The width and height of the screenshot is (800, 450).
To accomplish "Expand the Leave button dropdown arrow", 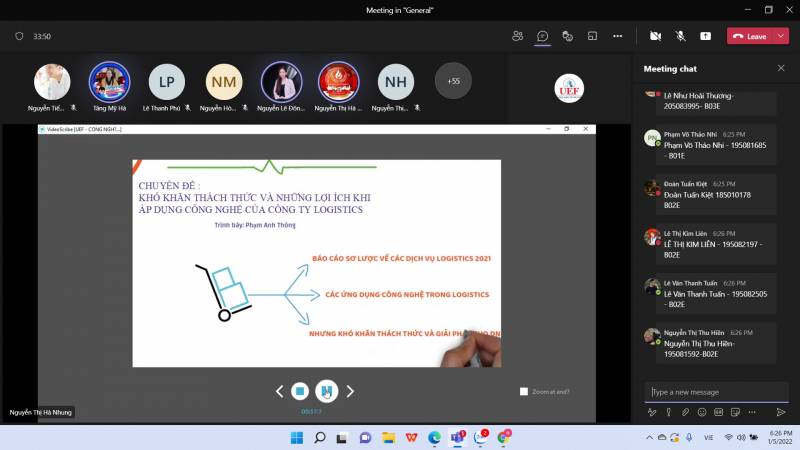I will point(780,36).
